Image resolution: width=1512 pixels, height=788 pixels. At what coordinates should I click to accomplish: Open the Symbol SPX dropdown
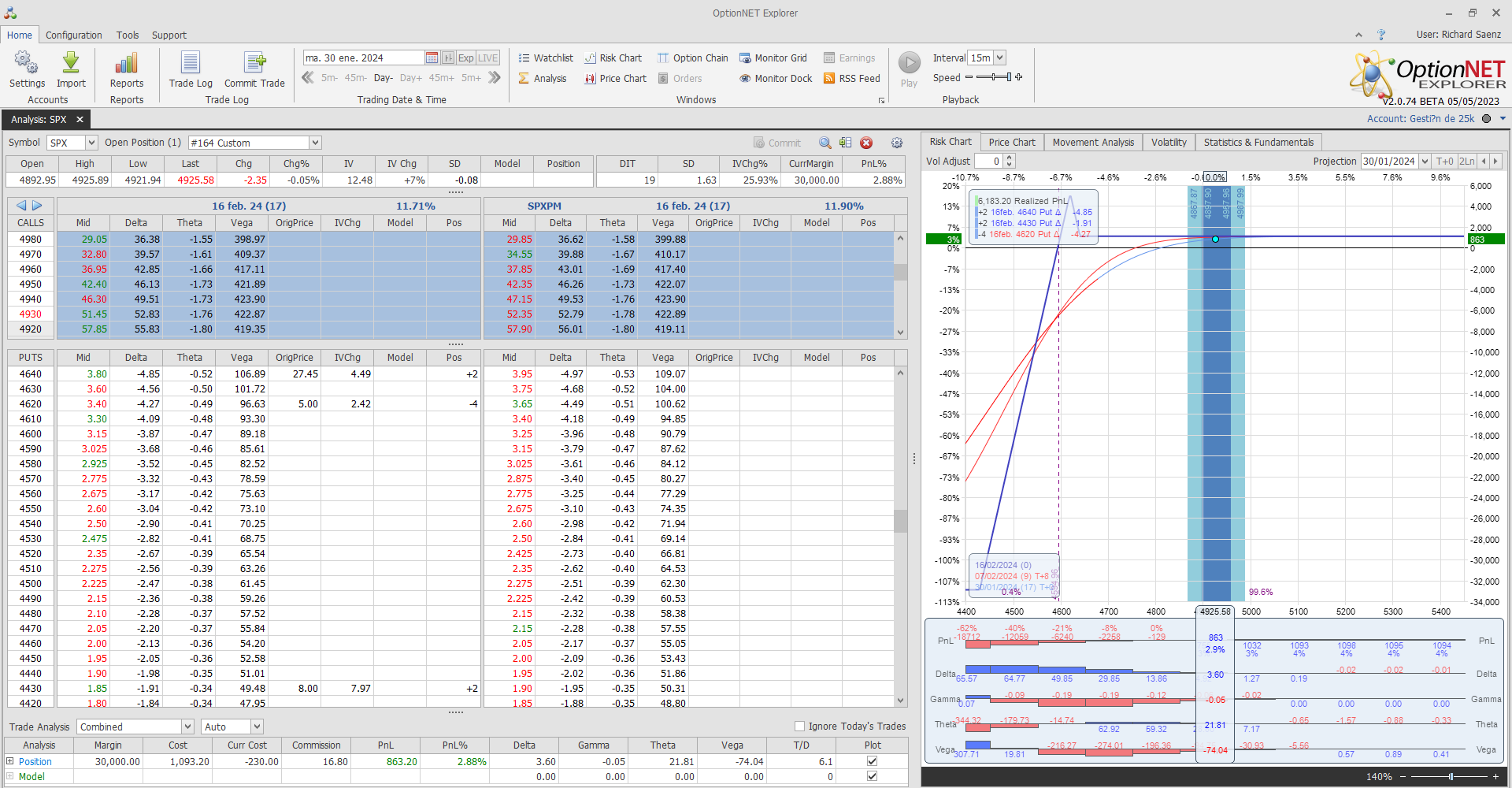[91, 143]
